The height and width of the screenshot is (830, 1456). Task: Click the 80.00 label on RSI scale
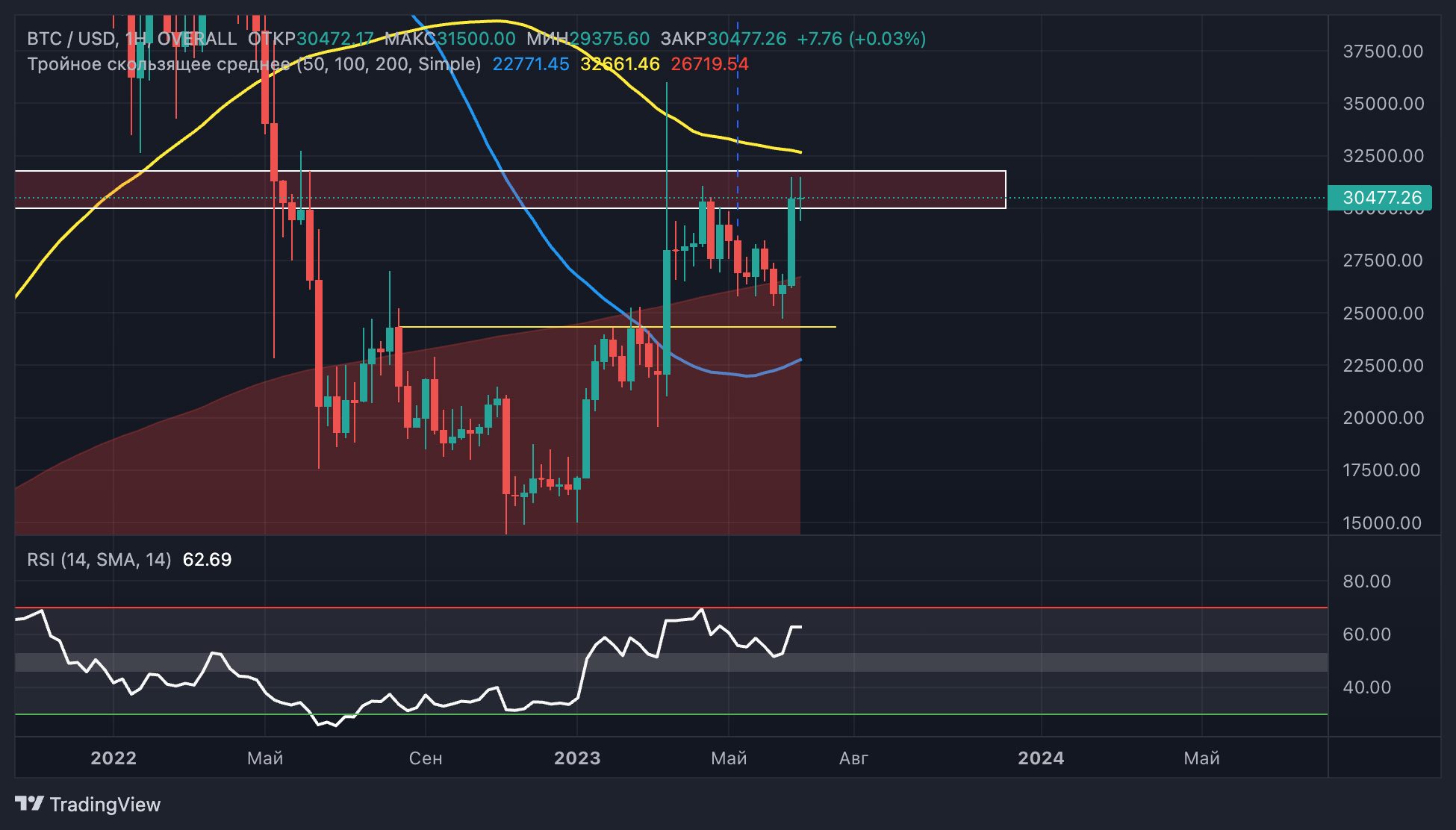[x=1366, y=581]
